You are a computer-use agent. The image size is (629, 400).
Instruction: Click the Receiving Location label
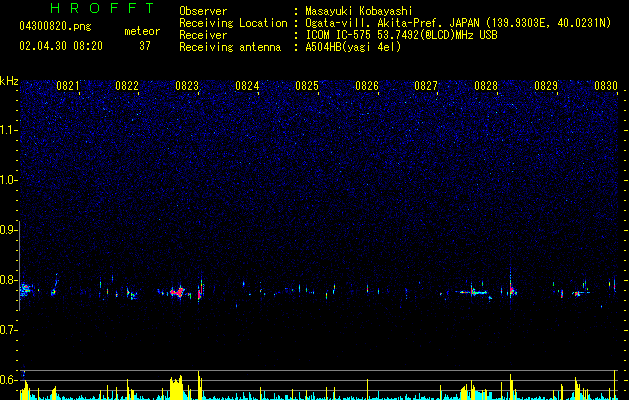(233, 24)
